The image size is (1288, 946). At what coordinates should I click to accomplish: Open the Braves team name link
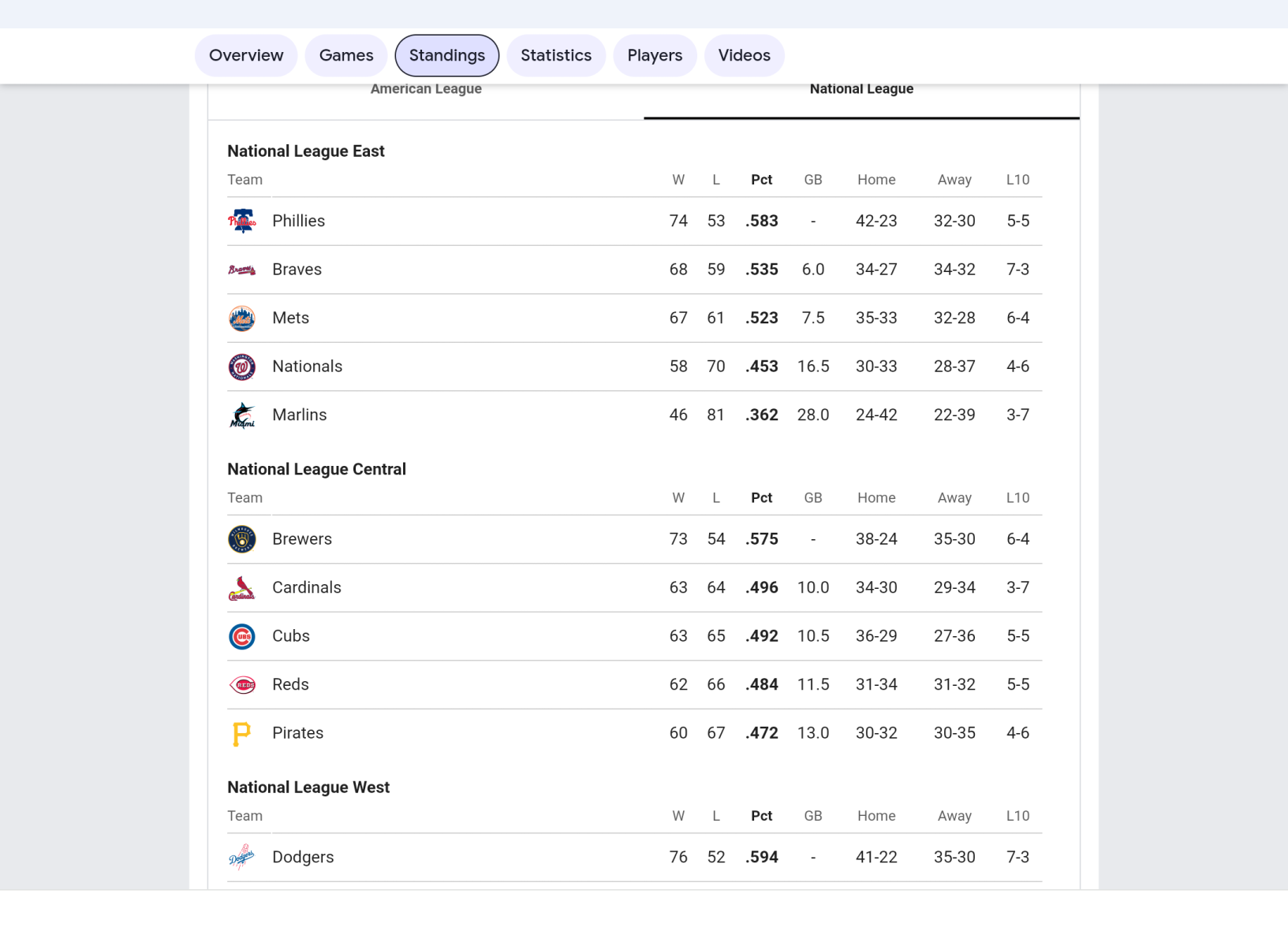click(297, 270)
